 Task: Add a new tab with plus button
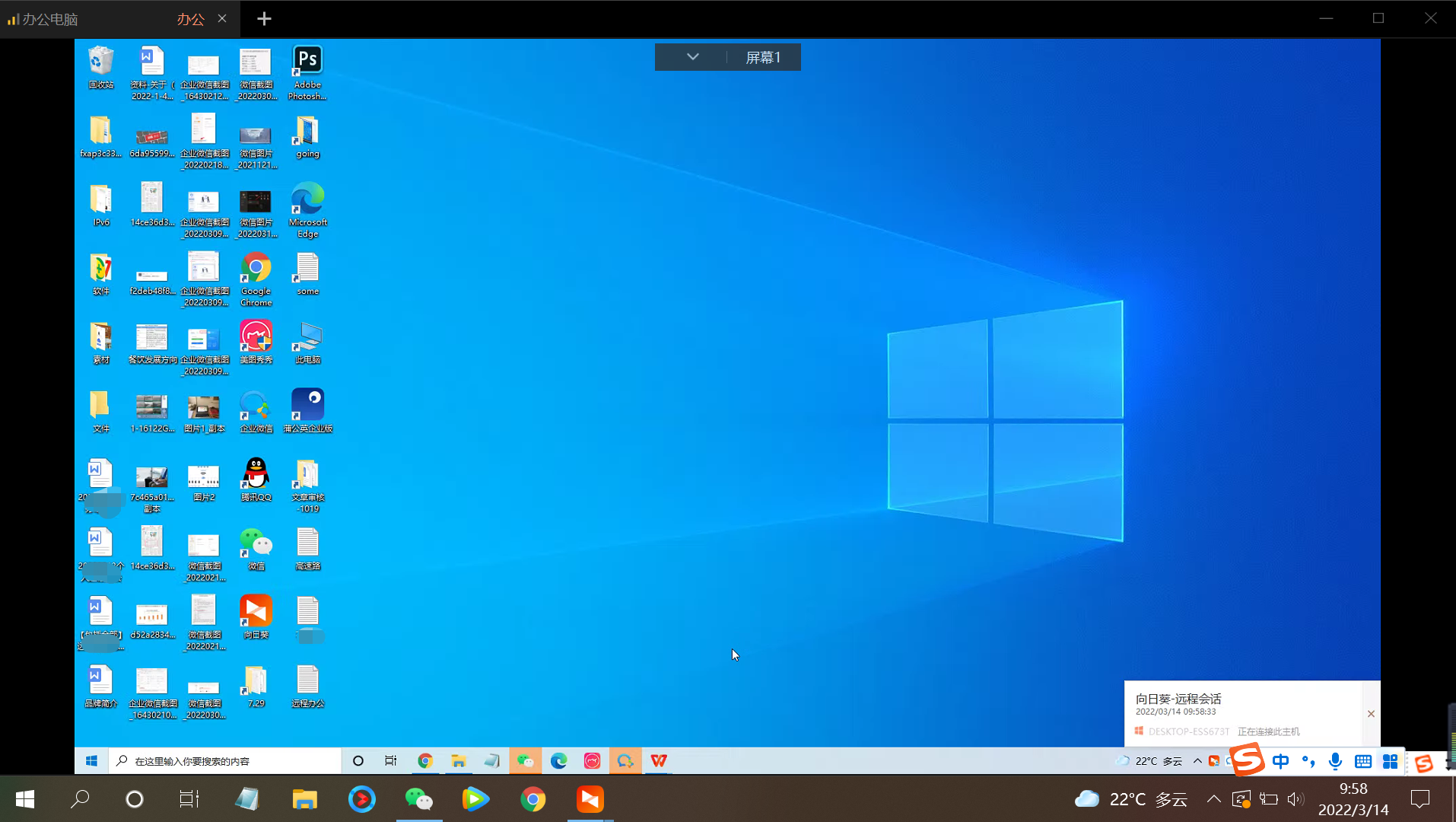click(x=264, y=19)
